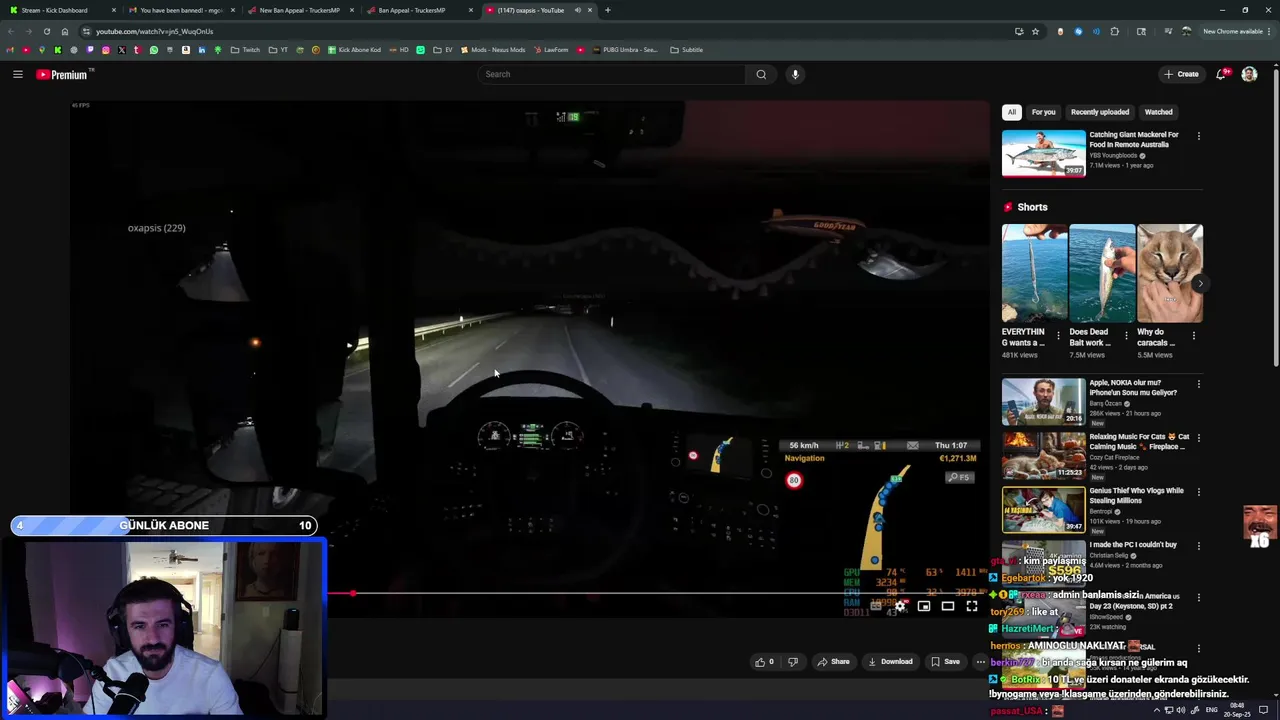This screenshot has height=720, width=1280.
Task: Click the red video progress scrubber
Action: tap(352, 593)
